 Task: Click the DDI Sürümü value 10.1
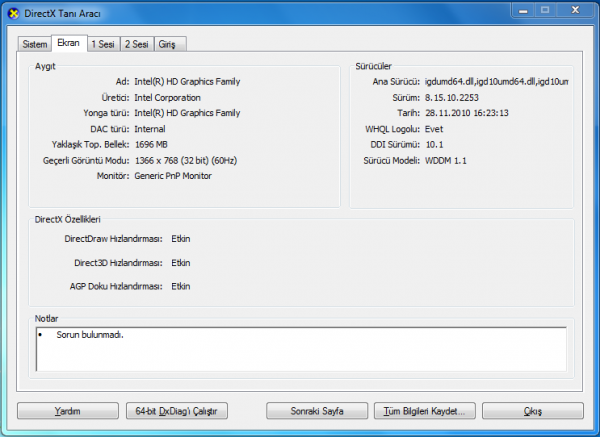tap(434, 144)
